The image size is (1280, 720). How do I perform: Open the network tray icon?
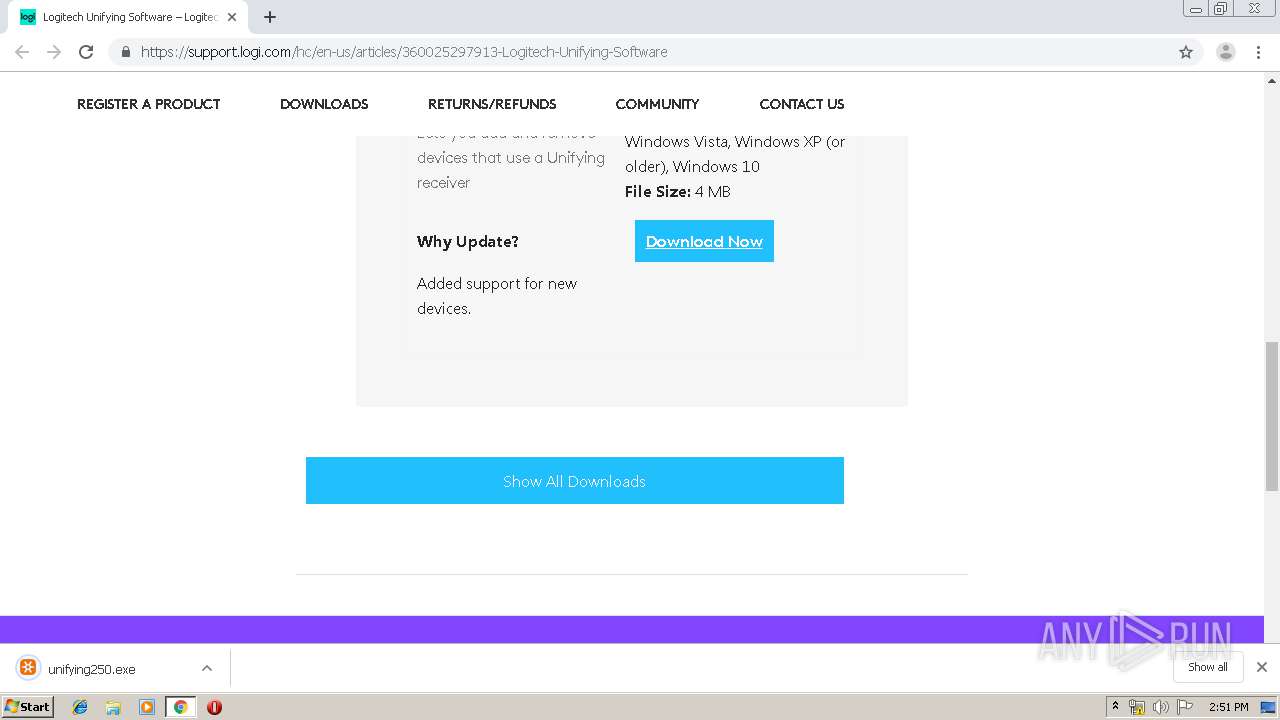[x=1137, y=707]
